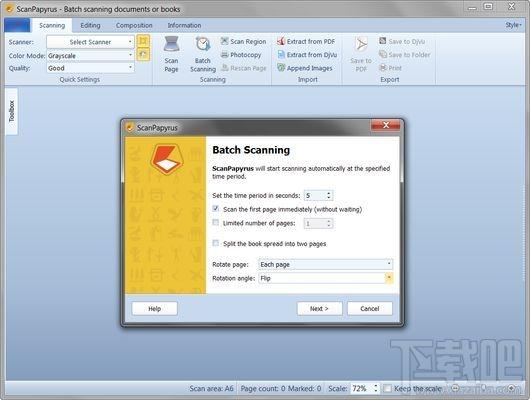Click the lower yellow quick settings icon
This screenshot has width=530, height=400.
[143, 54]
